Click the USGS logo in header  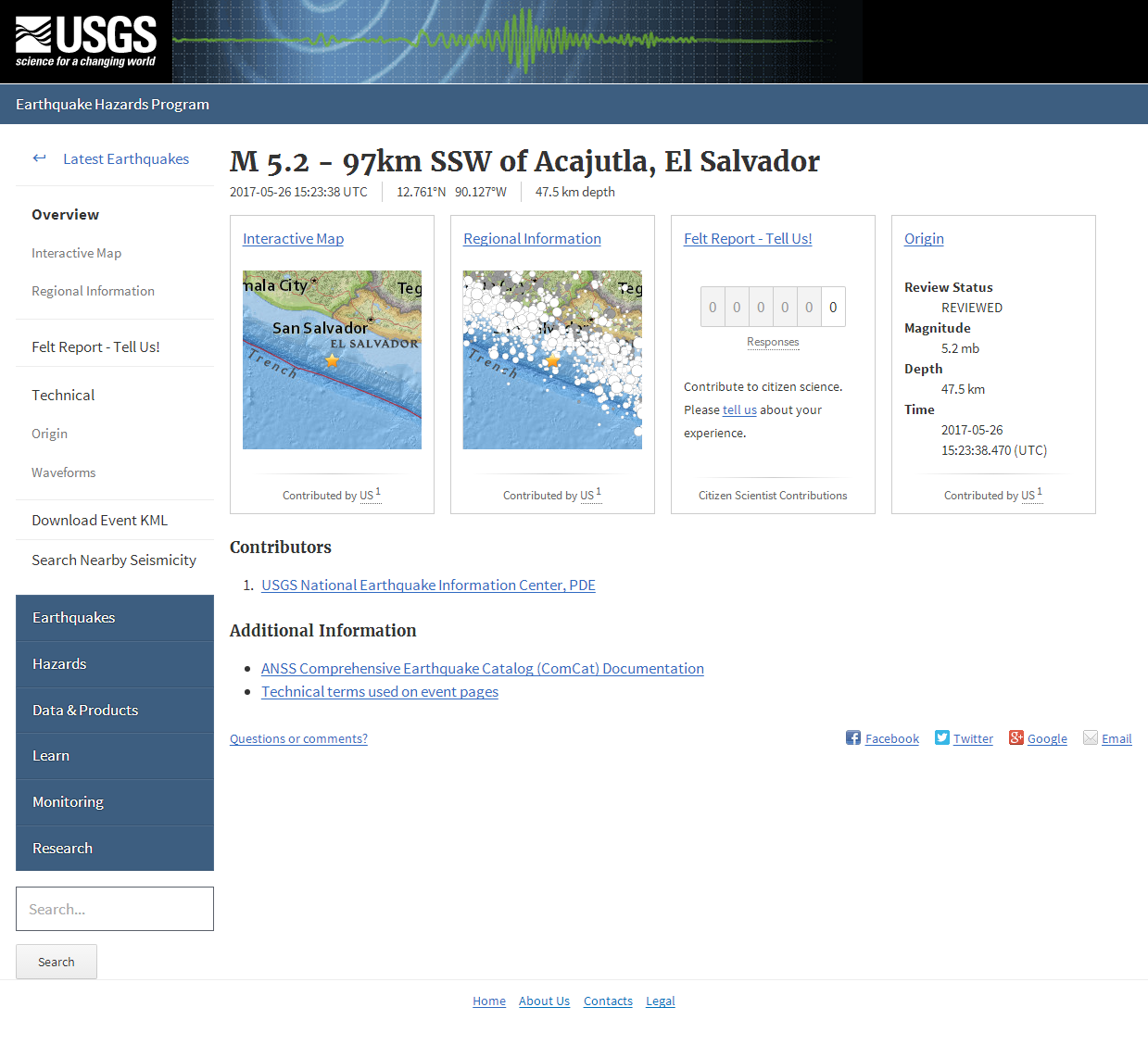coord(85,42)
